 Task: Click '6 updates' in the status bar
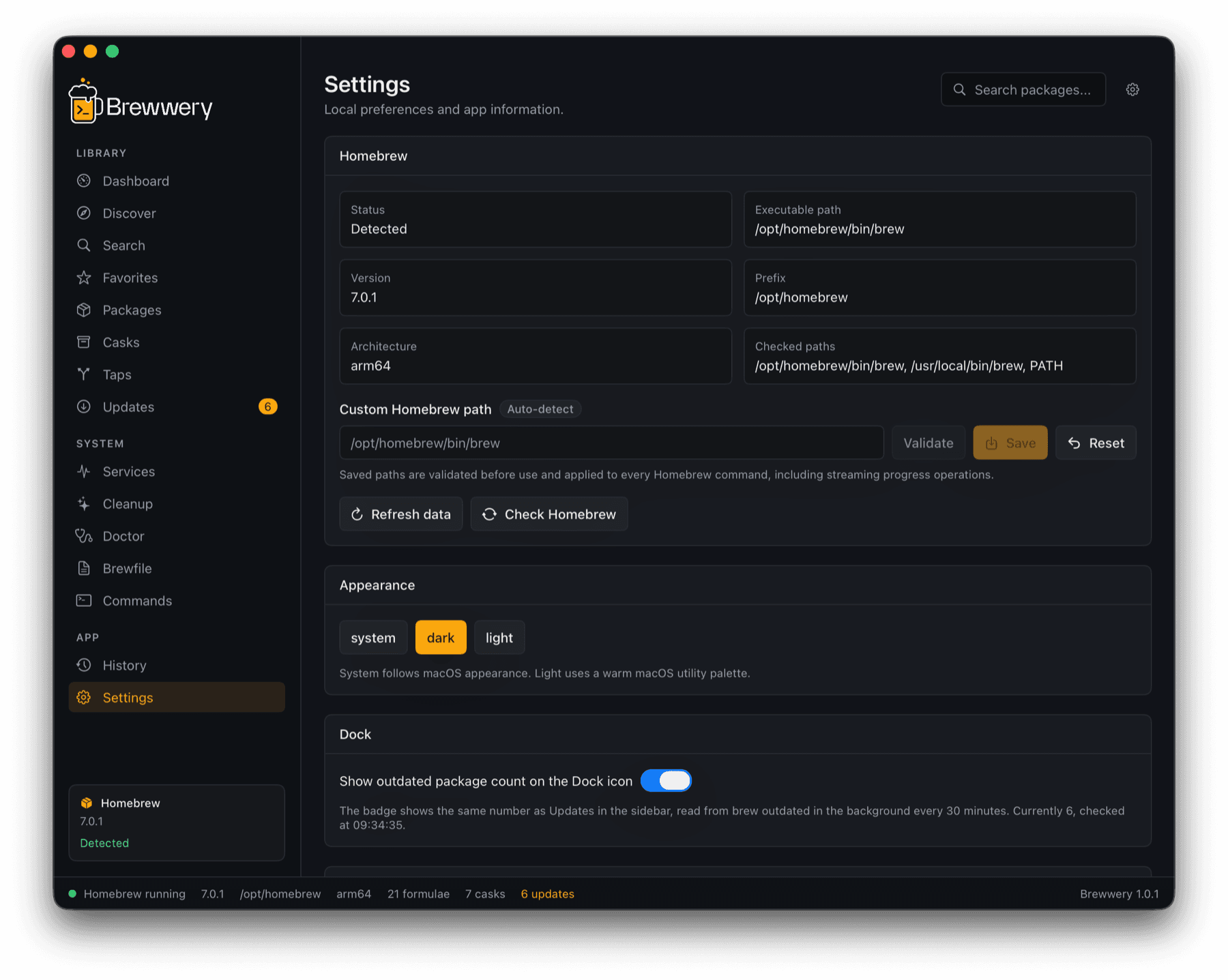pos(548,893)
